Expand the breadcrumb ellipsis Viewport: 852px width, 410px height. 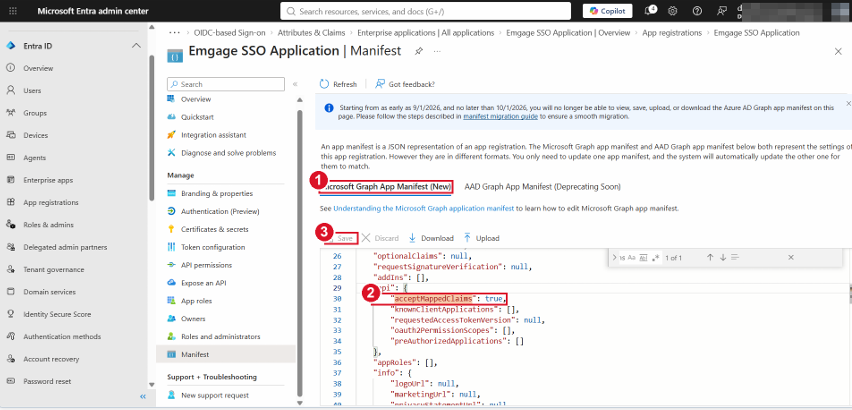tap(174, 33)
